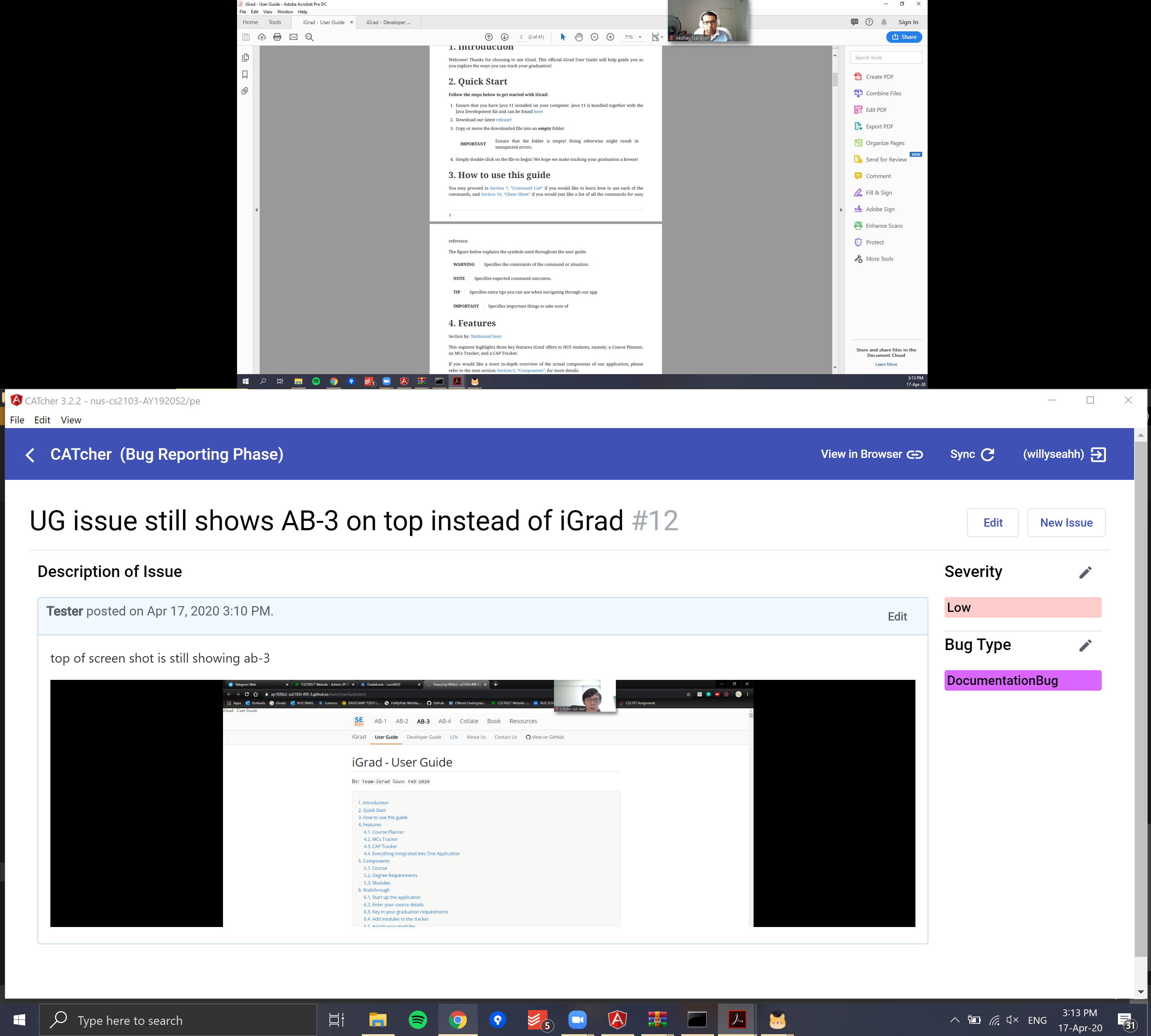
Task: Expand the system tray hidden icons chevron
Action: coord(955,1020)
